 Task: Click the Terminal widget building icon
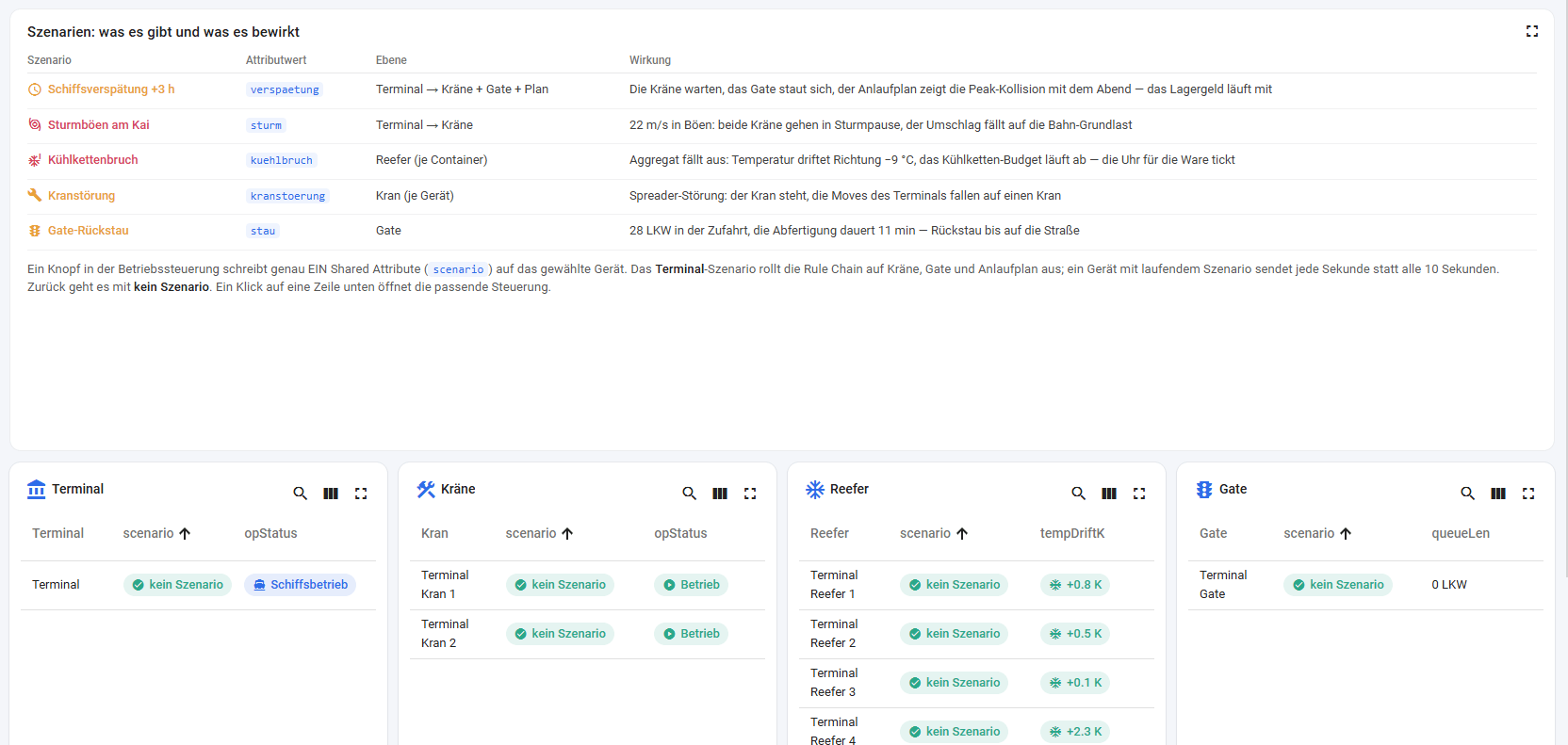pyautogui.click(x=37, y=489)
